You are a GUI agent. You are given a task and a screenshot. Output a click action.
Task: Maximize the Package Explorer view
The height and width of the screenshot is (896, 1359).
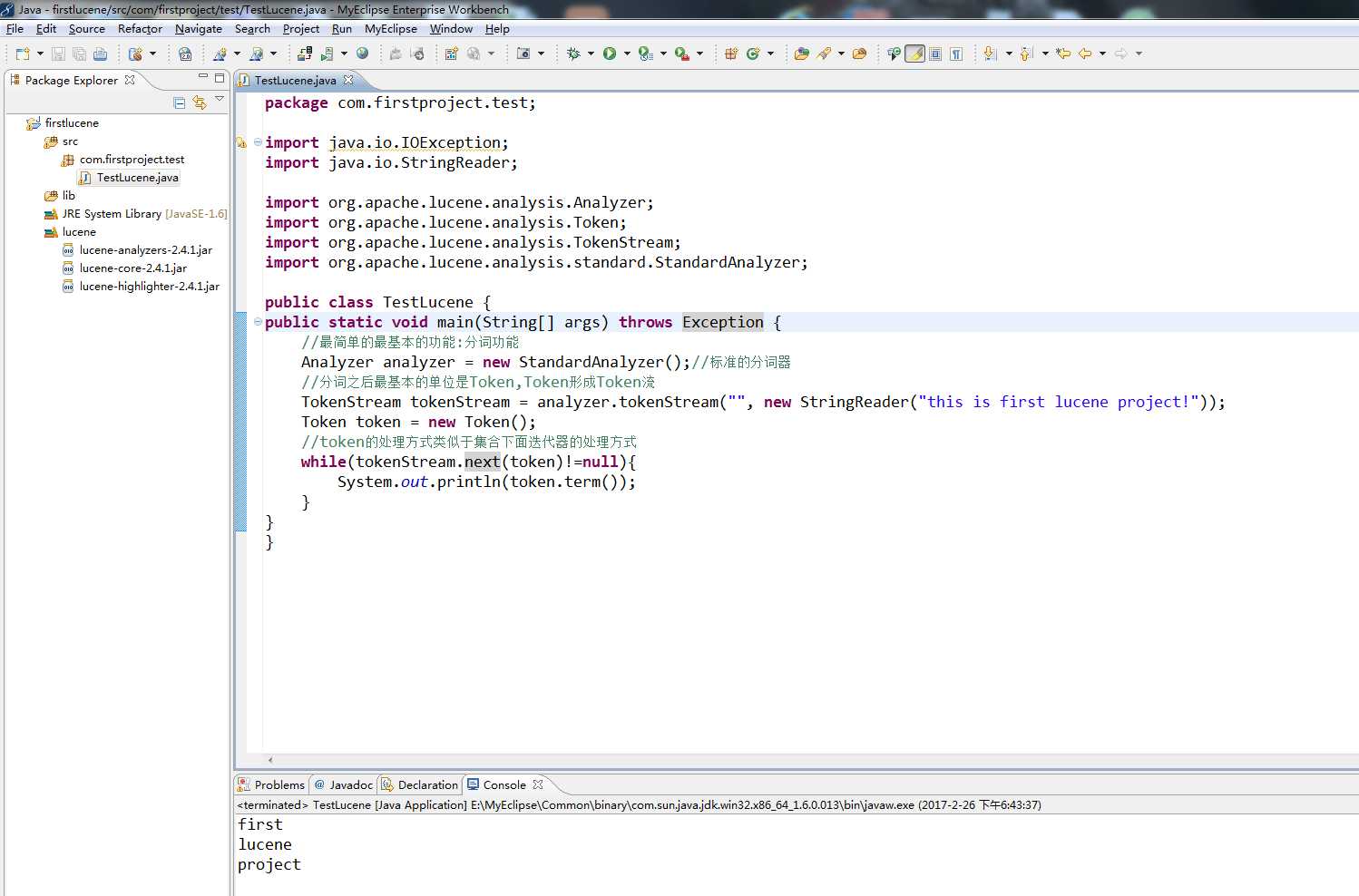220,78
